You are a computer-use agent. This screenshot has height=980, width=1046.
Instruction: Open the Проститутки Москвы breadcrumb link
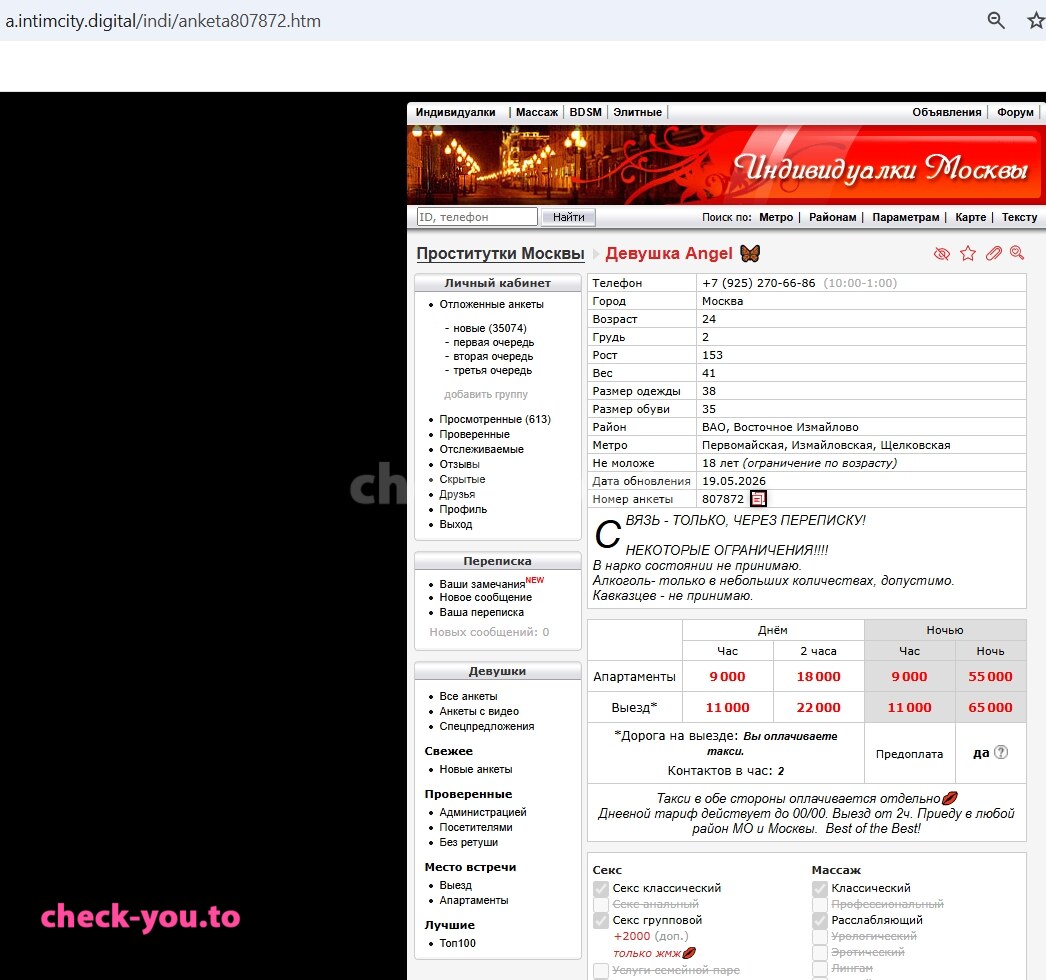pos(500,254)
